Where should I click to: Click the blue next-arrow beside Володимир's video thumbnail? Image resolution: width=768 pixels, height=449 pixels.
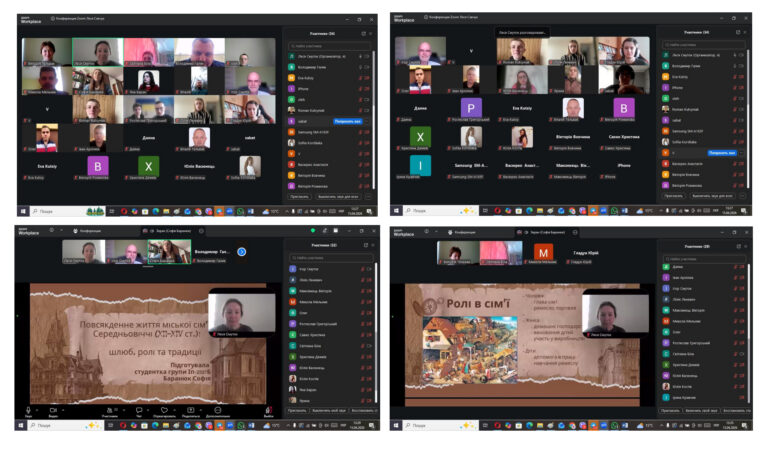(x=241, y=251)
